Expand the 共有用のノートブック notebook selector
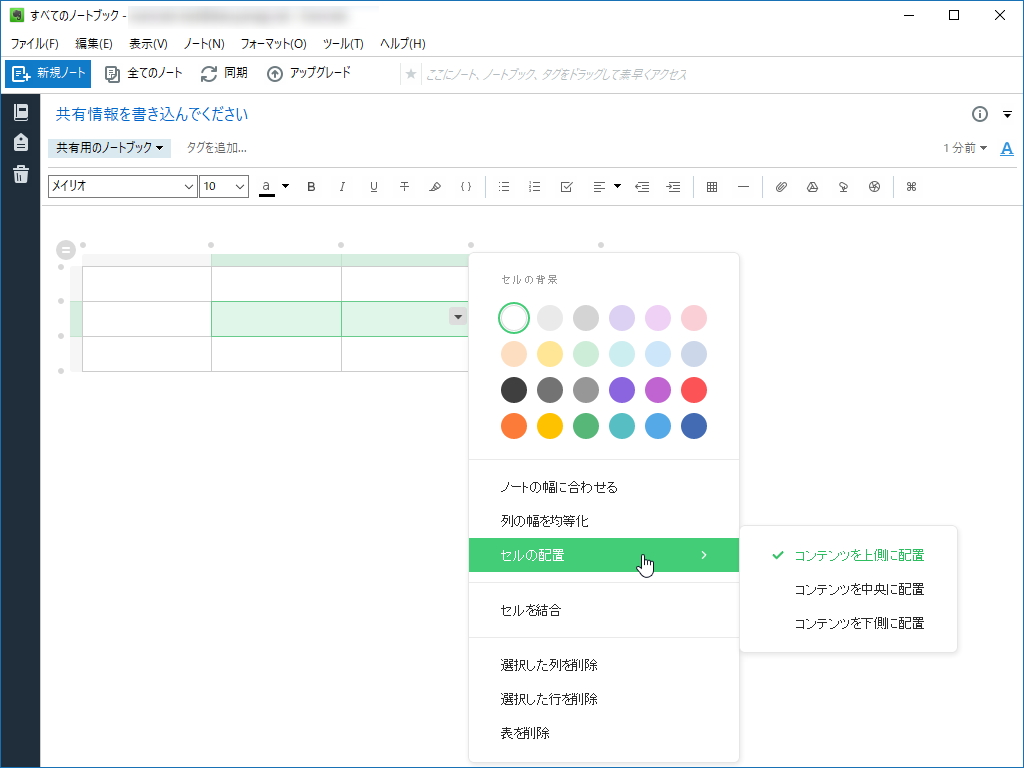The height and width of the screenshot is (768, 1024). [106, 148]
